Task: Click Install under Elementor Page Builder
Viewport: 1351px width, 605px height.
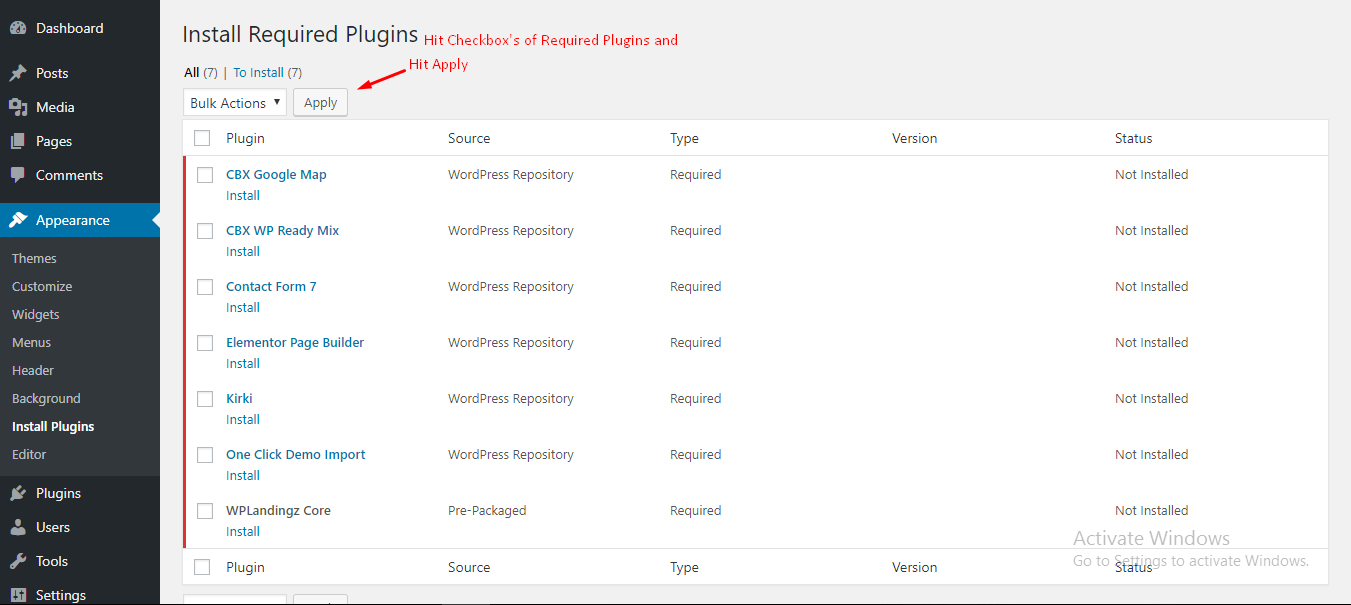Action: coord(243,363)
